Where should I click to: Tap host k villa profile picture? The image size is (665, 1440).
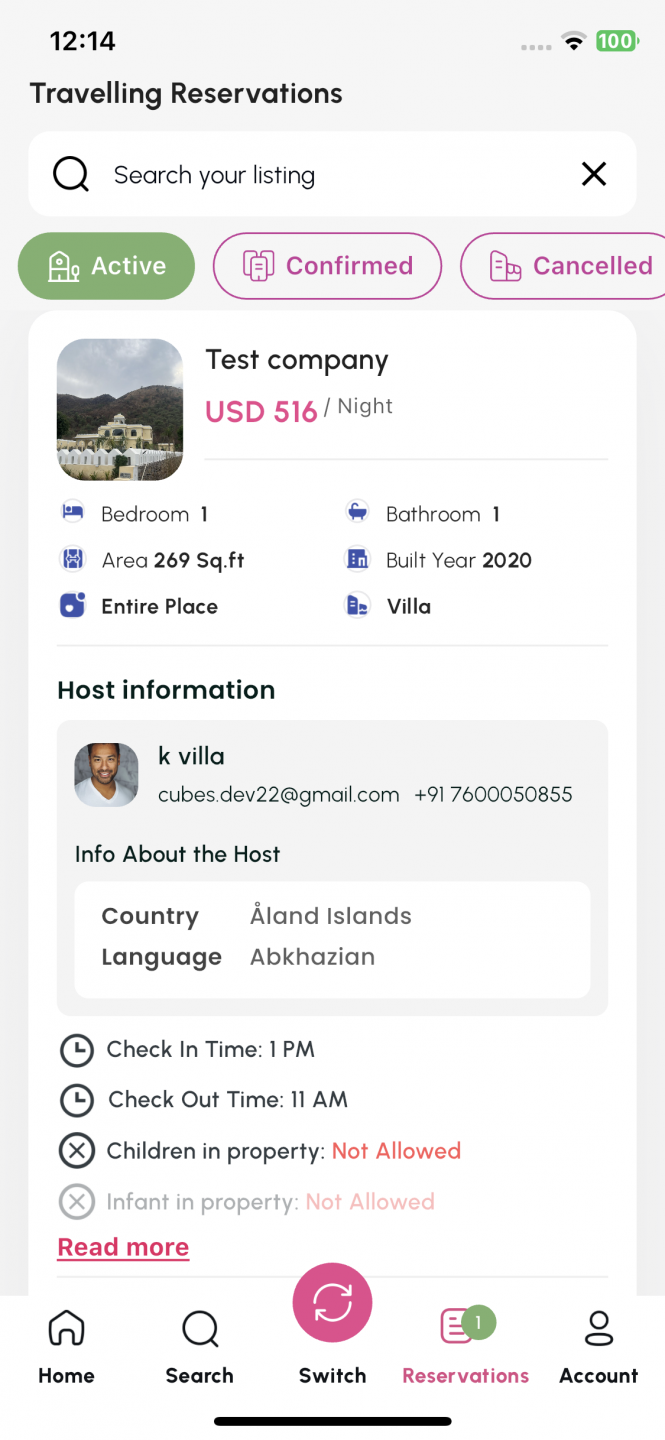tap(107, 775)
